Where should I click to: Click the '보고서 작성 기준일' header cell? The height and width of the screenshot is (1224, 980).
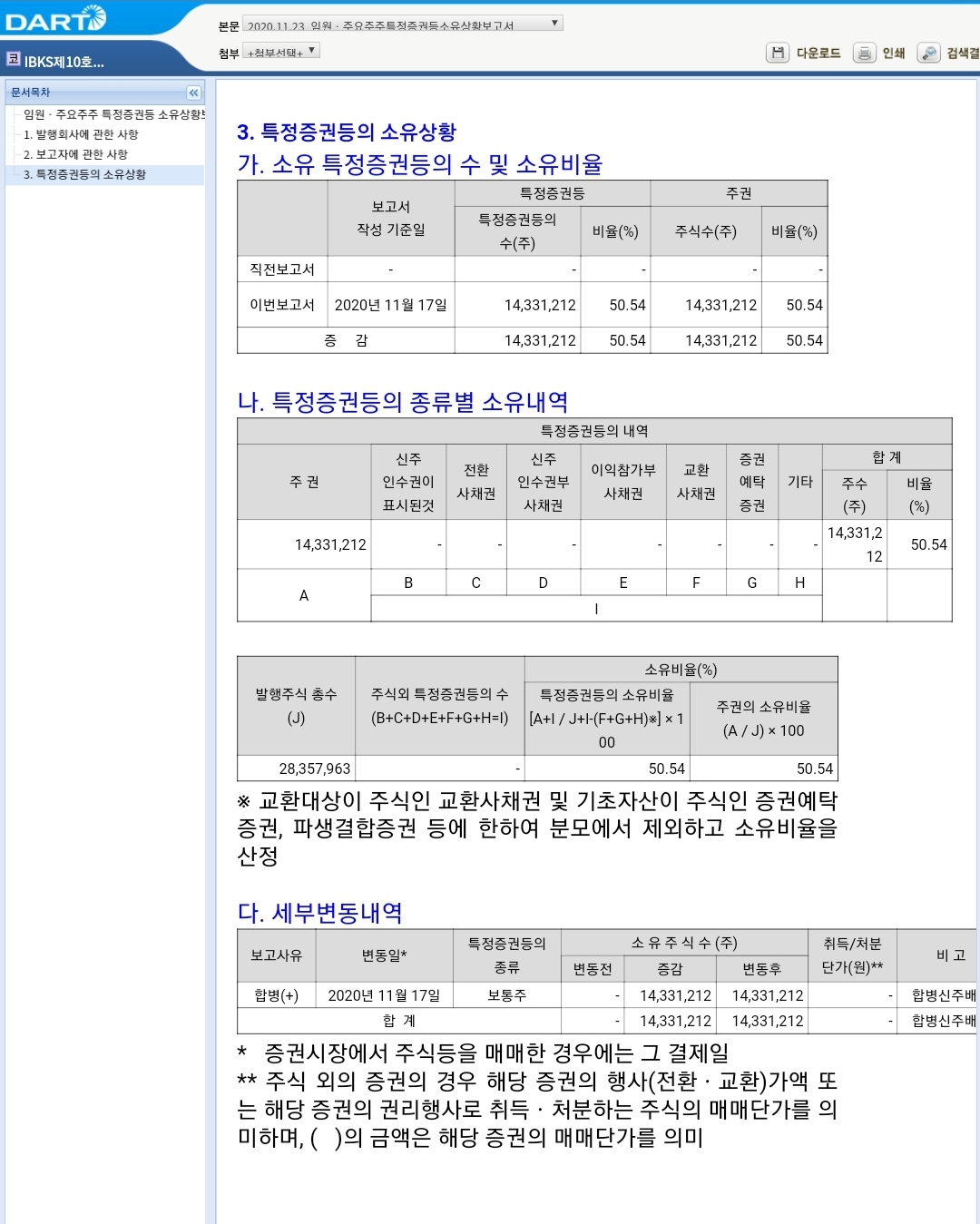tap(391, 218)
